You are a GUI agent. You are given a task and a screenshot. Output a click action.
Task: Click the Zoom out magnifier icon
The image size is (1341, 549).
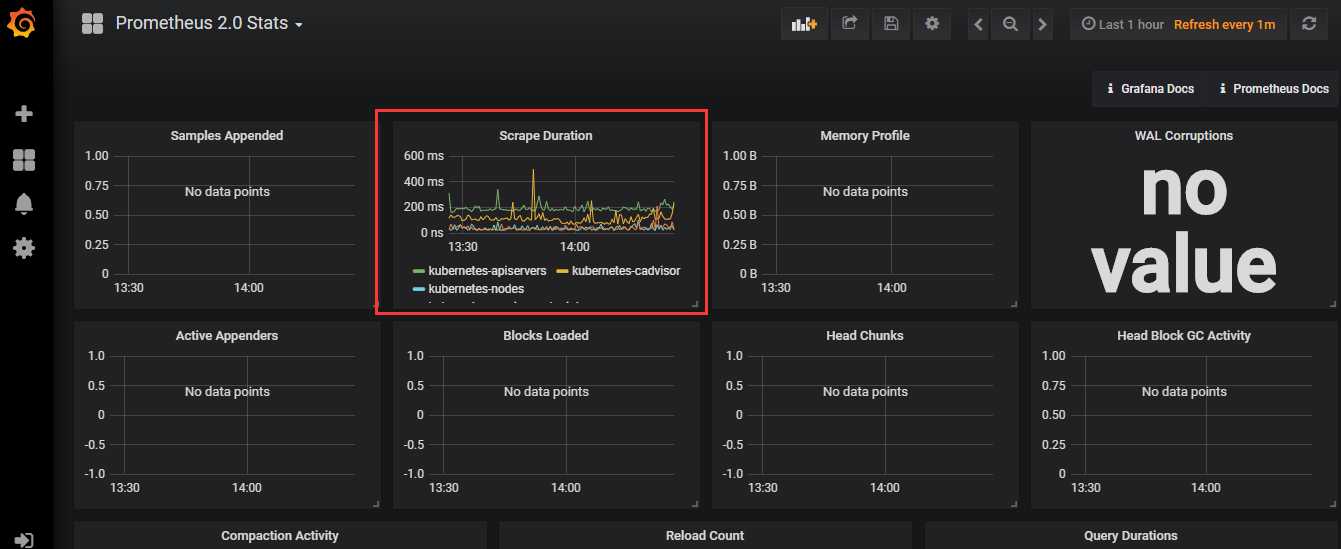(x=1010, y=24)
